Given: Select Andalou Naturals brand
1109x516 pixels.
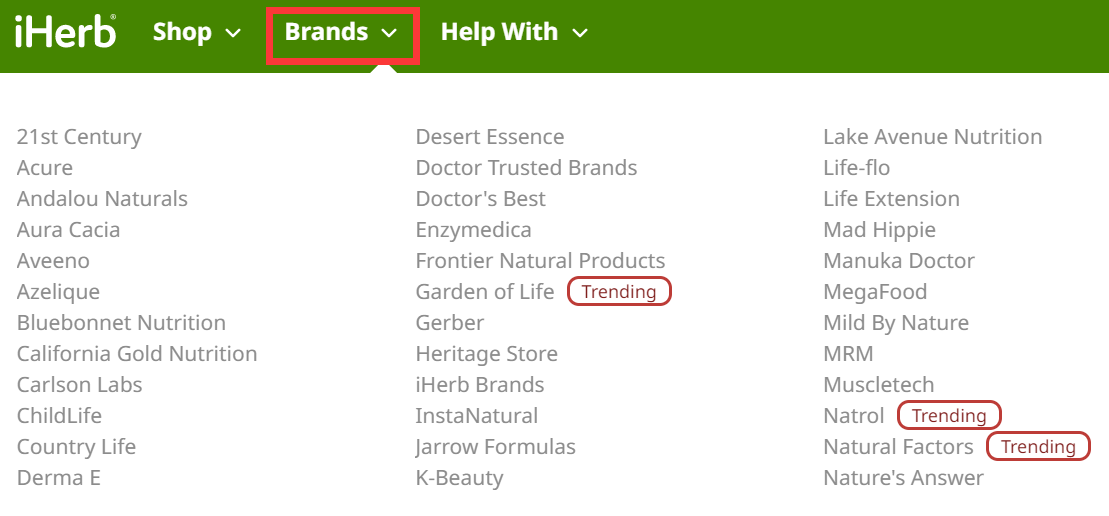Looking at the screenshot, I should (102, 199).
